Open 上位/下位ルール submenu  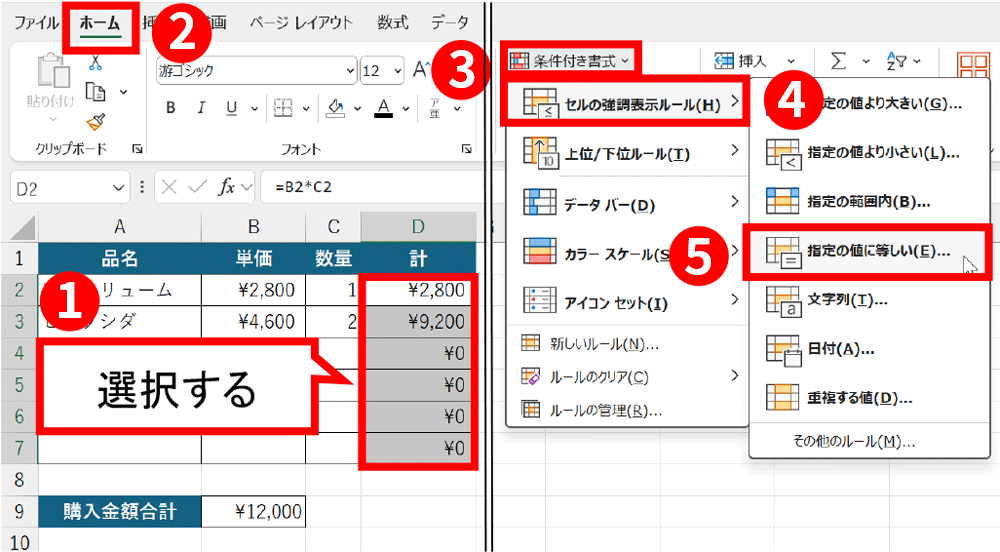627,153
